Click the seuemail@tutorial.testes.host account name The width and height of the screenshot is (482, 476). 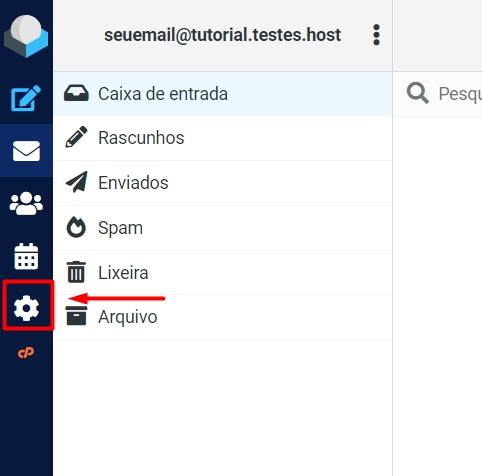pyautogui.click(x=222, y=35)
